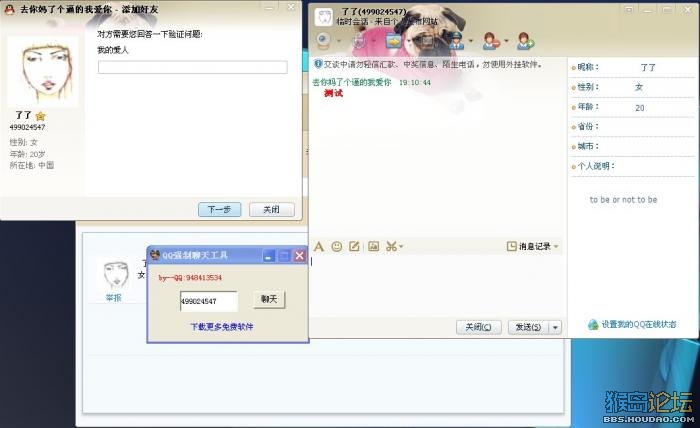700x428 pixels.
Task: Add as friend with the green plus icon
Action: (x=525, y=41)
